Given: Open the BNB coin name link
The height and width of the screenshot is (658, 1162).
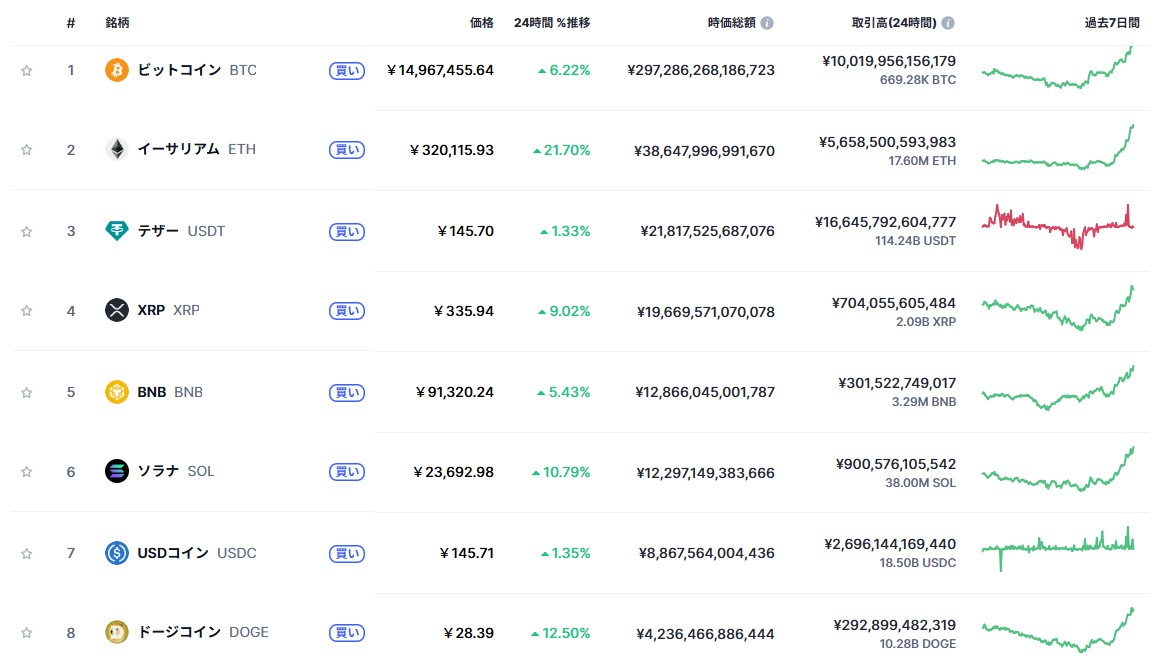Looking at the screenshot, I should [170, 392].
